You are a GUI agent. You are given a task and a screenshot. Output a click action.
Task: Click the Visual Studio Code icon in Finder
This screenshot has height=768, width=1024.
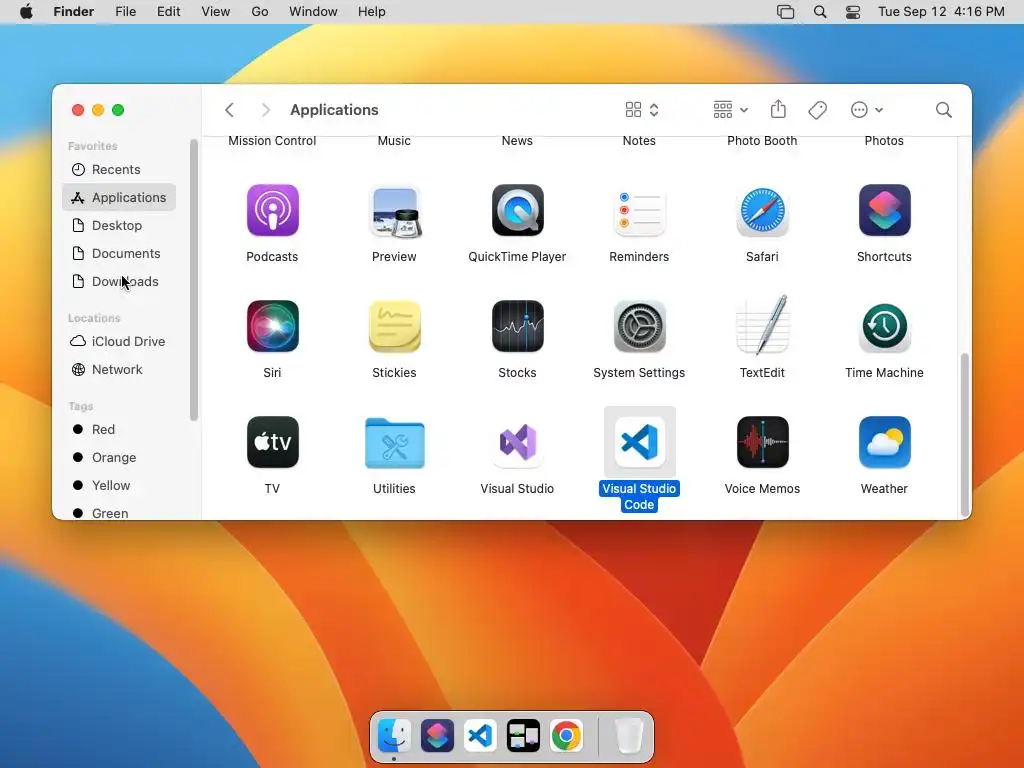point(639,442)
